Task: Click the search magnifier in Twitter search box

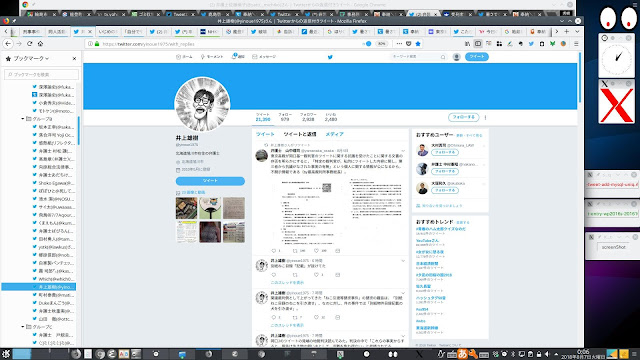Action: tap(443, 57)
